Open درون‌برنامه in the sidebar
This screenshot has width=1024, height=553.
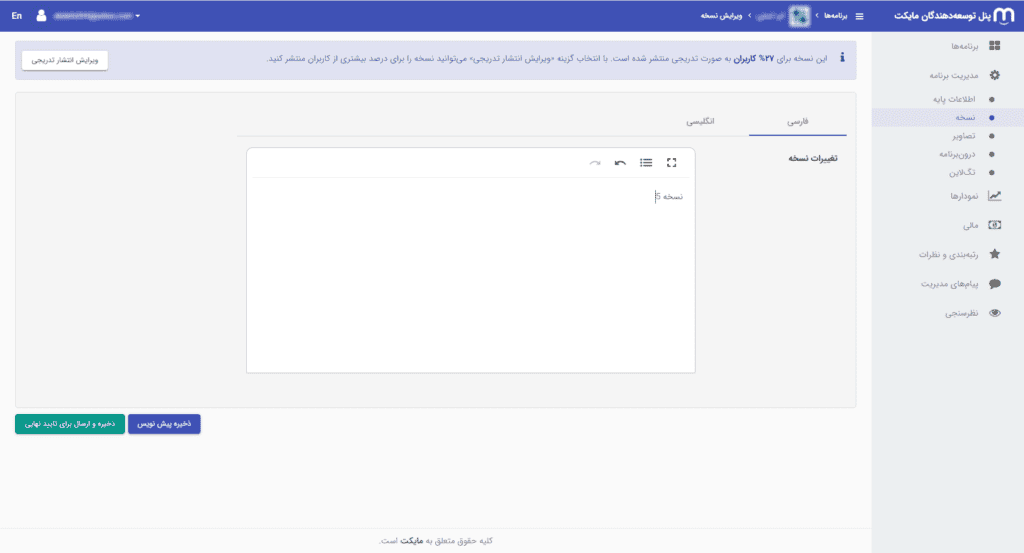[x=957, y=154]
